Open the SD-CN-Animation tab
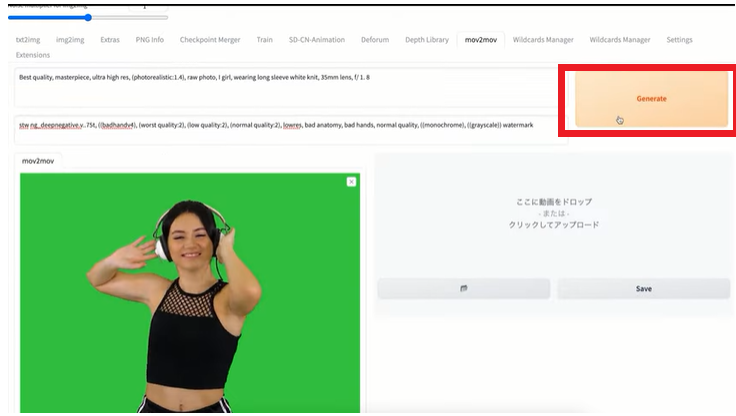736x416 pixels. [x=317, y=40]
